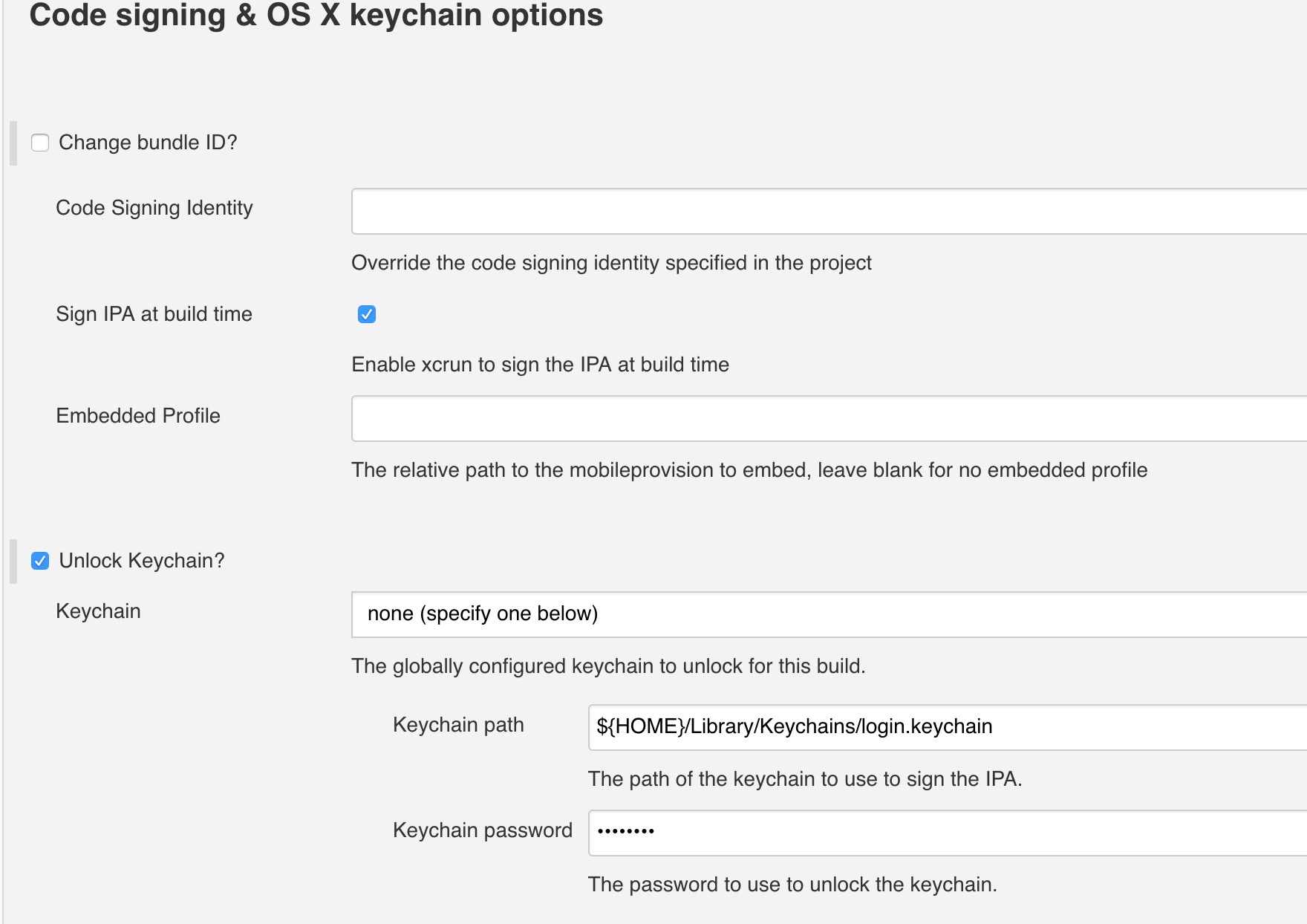Click the "Change bundle ID?" label text

tap(148, 143)
